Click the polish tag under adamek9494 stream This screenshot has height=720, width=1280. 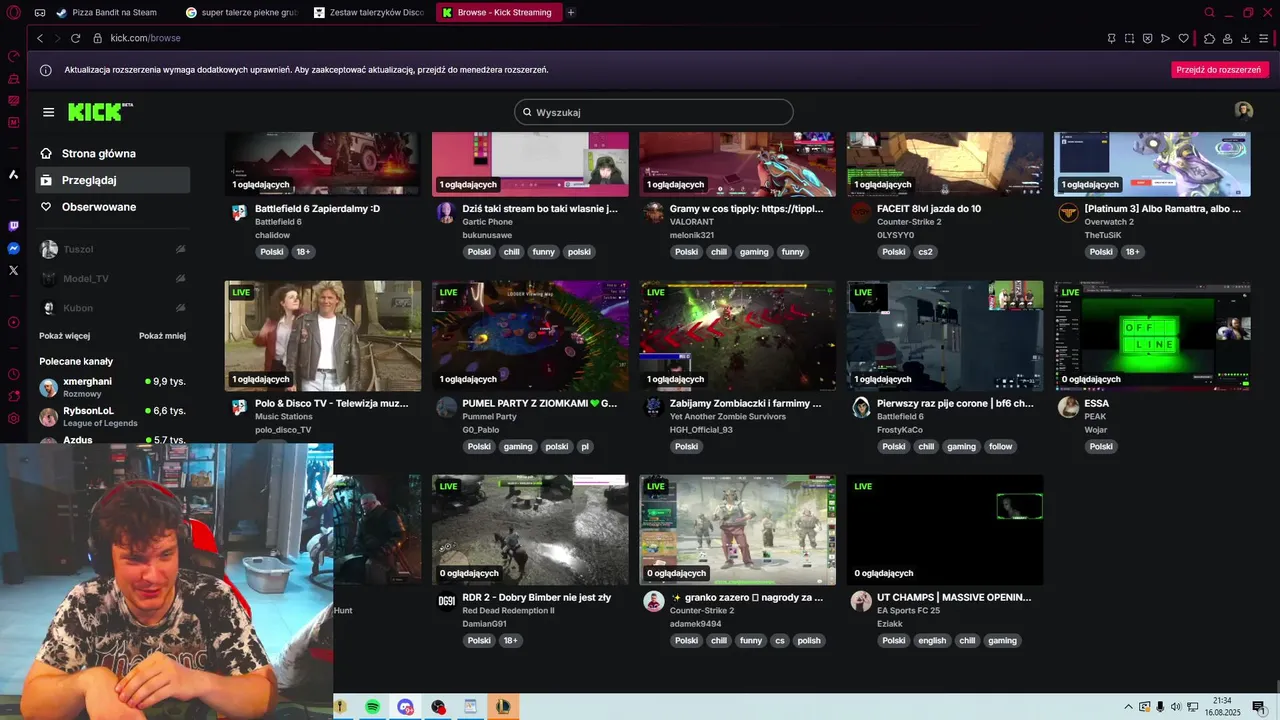tap(809, 641)
